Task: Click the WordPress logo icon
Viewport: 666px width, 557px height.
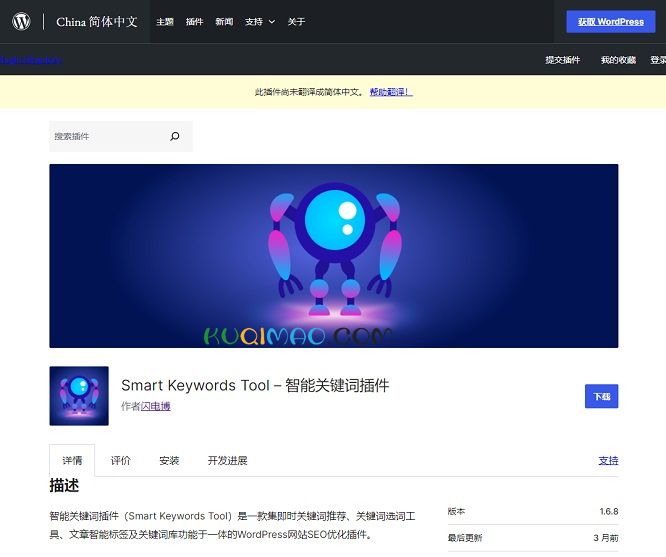Action: pyautogui.click(x=21, y=21)
